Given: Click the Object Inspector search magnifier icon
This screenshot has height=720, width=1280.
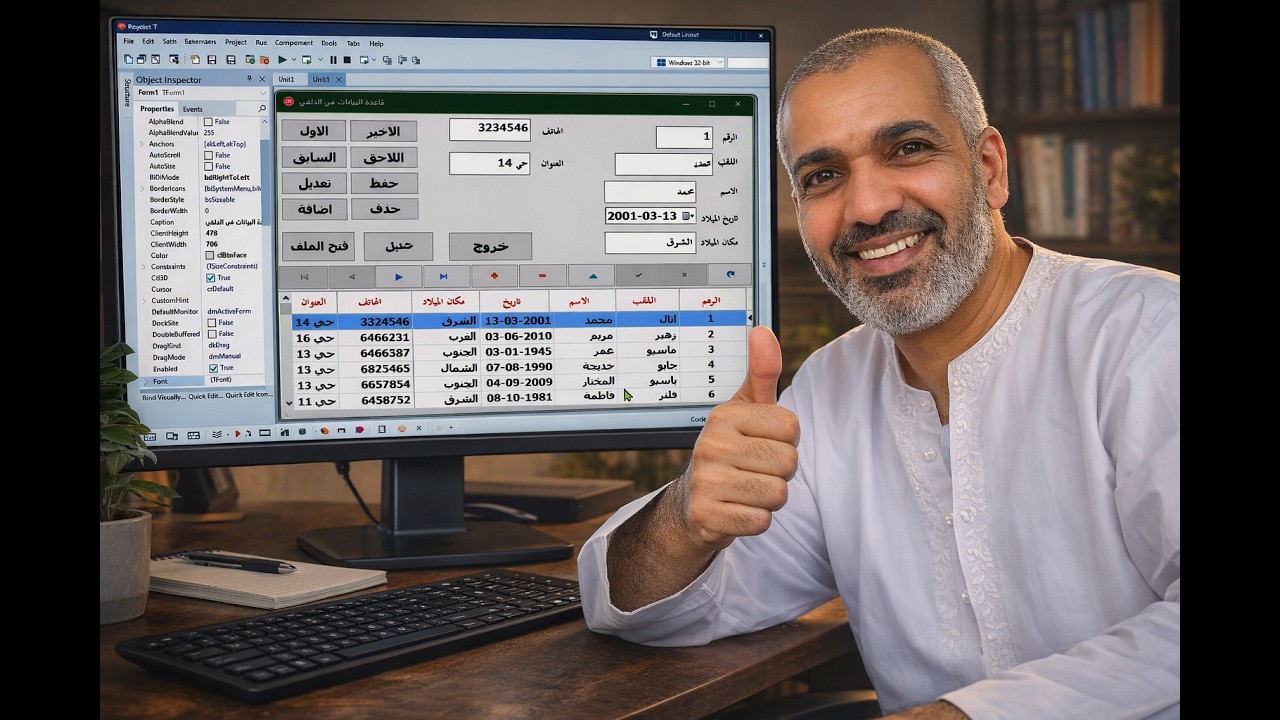Looking at the screenshot, I should click(263, 108).
